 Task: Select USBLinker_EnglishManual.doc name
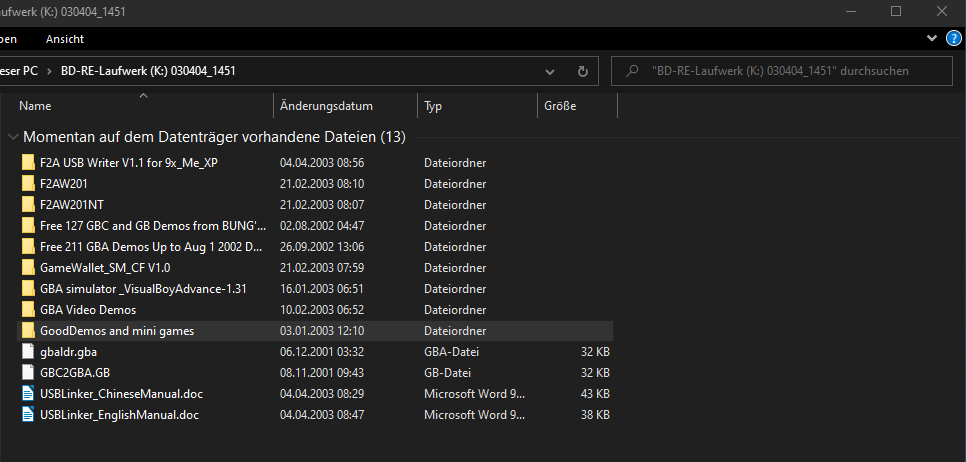[x=120, y=415]
